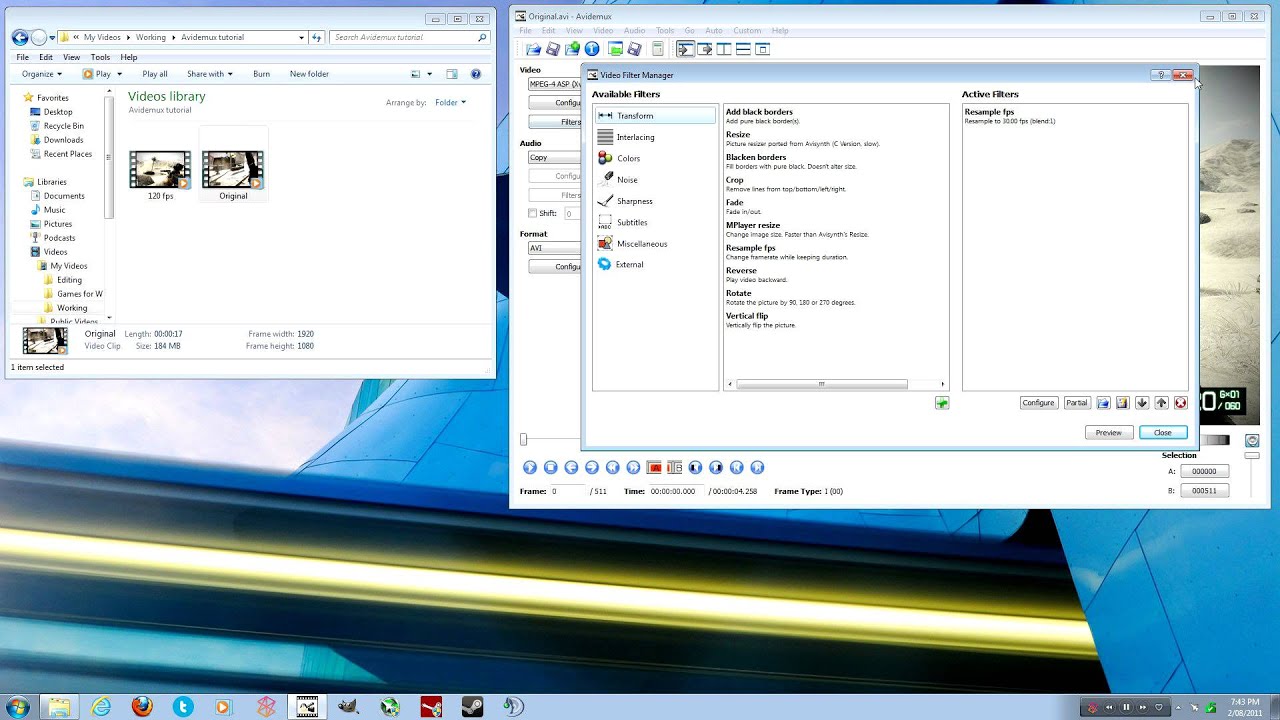
Task: Click the video information (i) toolbar icon
Action: [592, 49]
